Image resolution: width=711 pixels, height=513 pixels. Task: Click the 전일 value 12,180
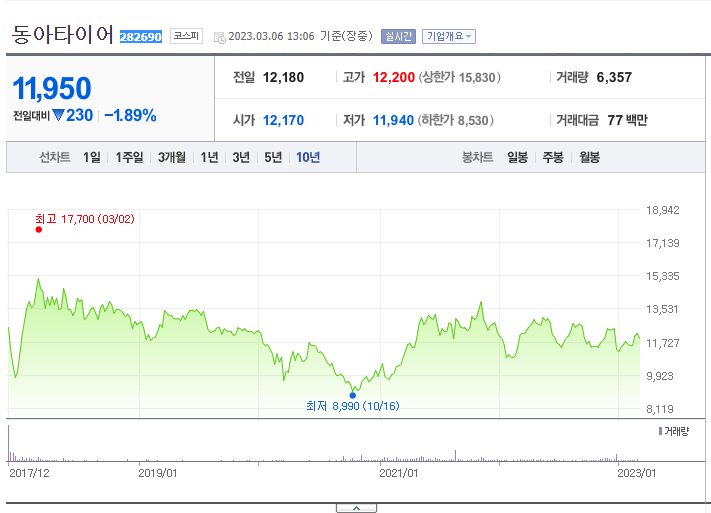pos(283,78)
